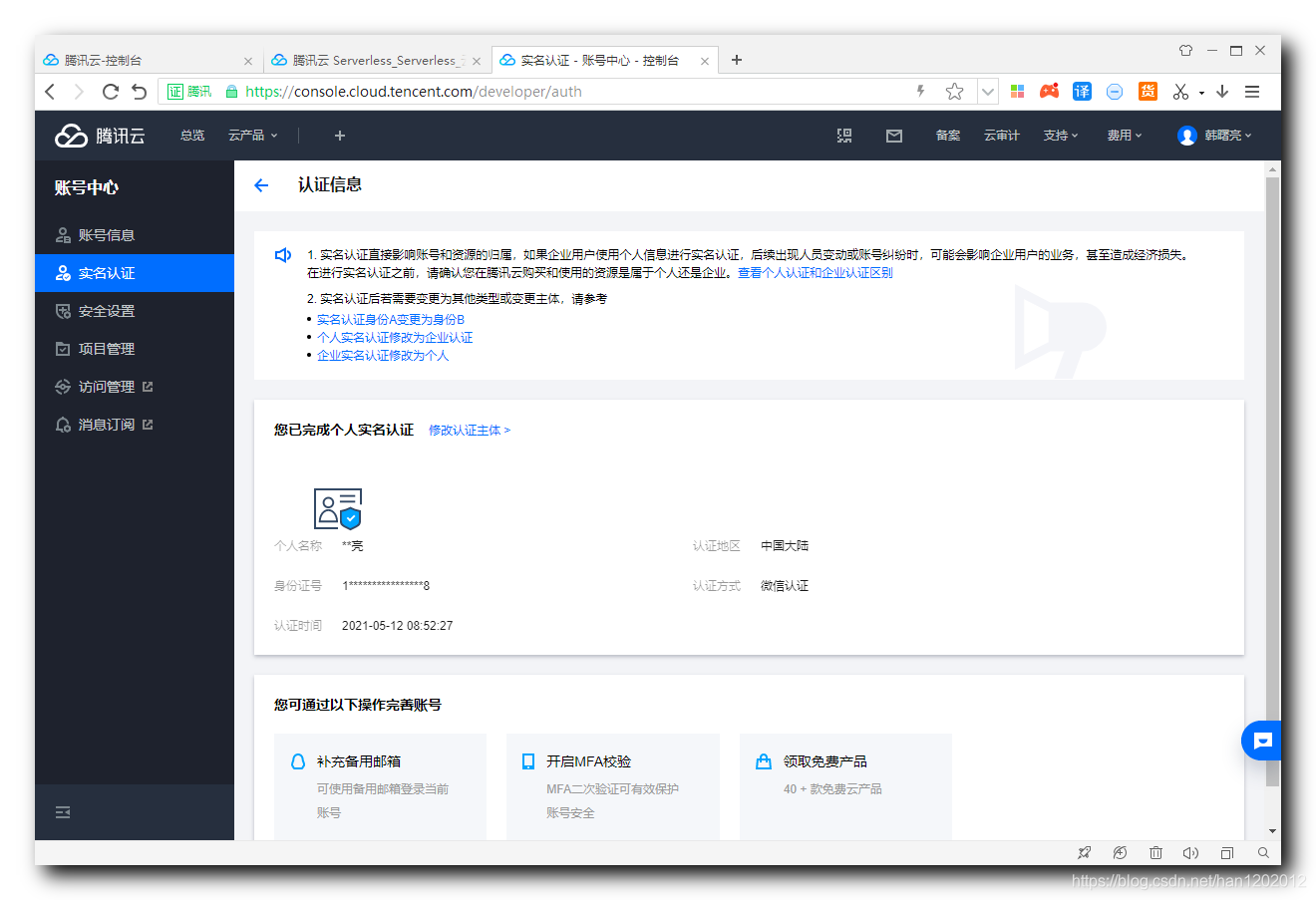Click the 认证时间 value 2021-05-12 08:52:27

point(398,626)
